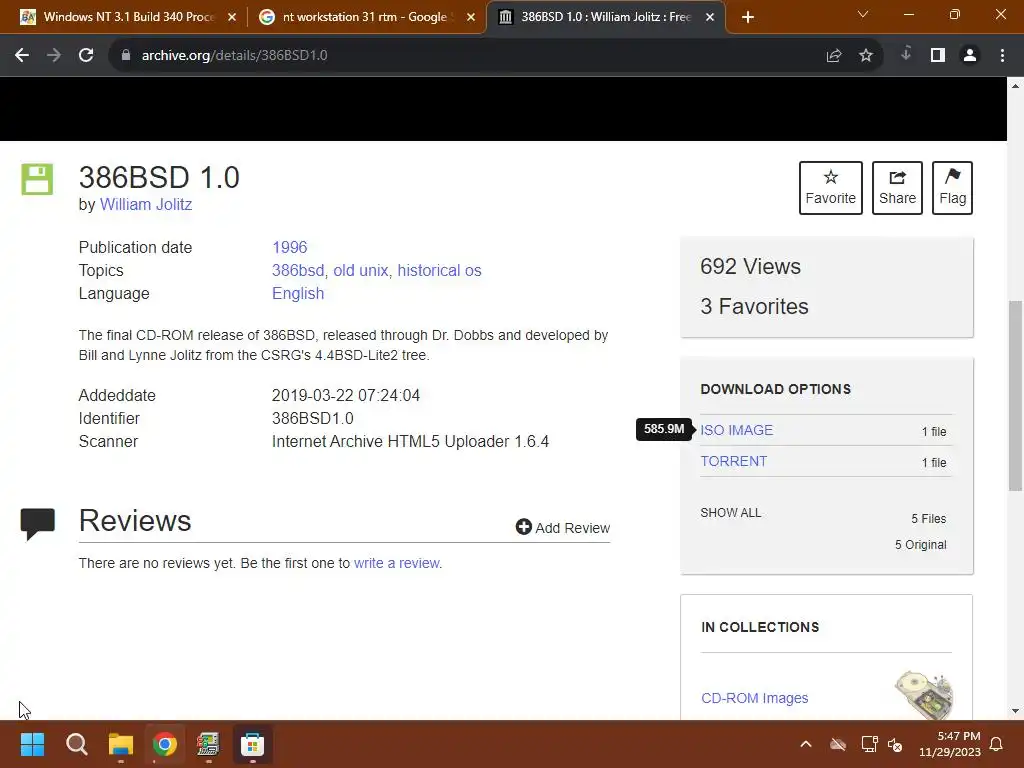Select the 386BSD 1.0 William Jolitz tab
The image size is (1024, 768).
click(x=605, y=17)
